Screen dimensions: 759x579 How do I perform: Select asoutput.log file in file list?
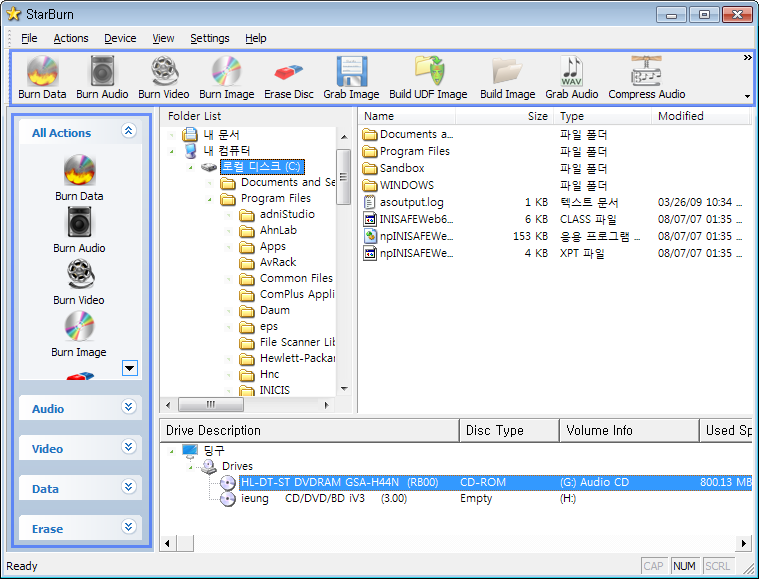(411, 202)
